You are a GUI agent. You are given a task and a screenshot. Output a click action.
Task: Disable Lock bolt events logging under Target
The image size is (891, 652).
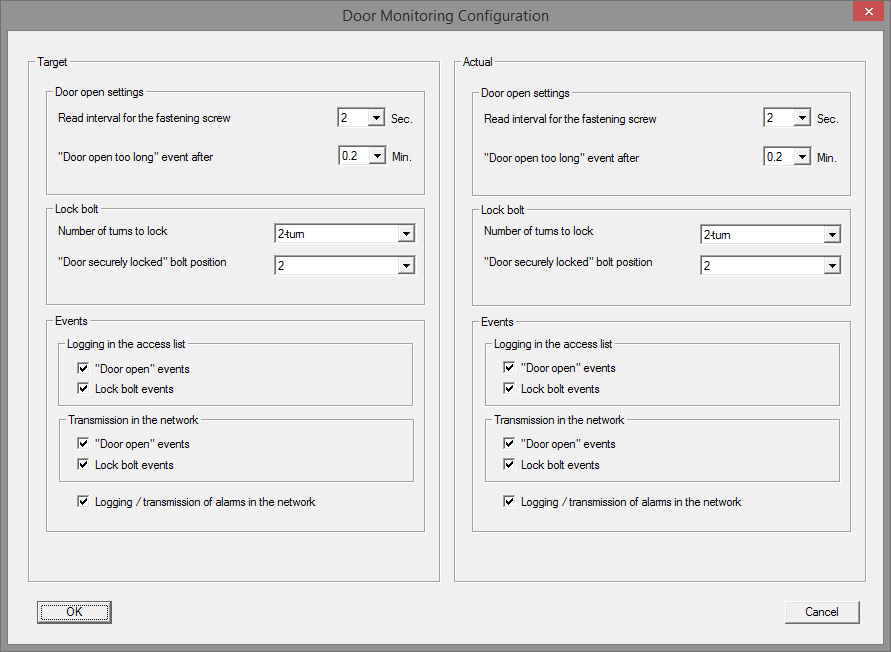click(x=83, y=388)
